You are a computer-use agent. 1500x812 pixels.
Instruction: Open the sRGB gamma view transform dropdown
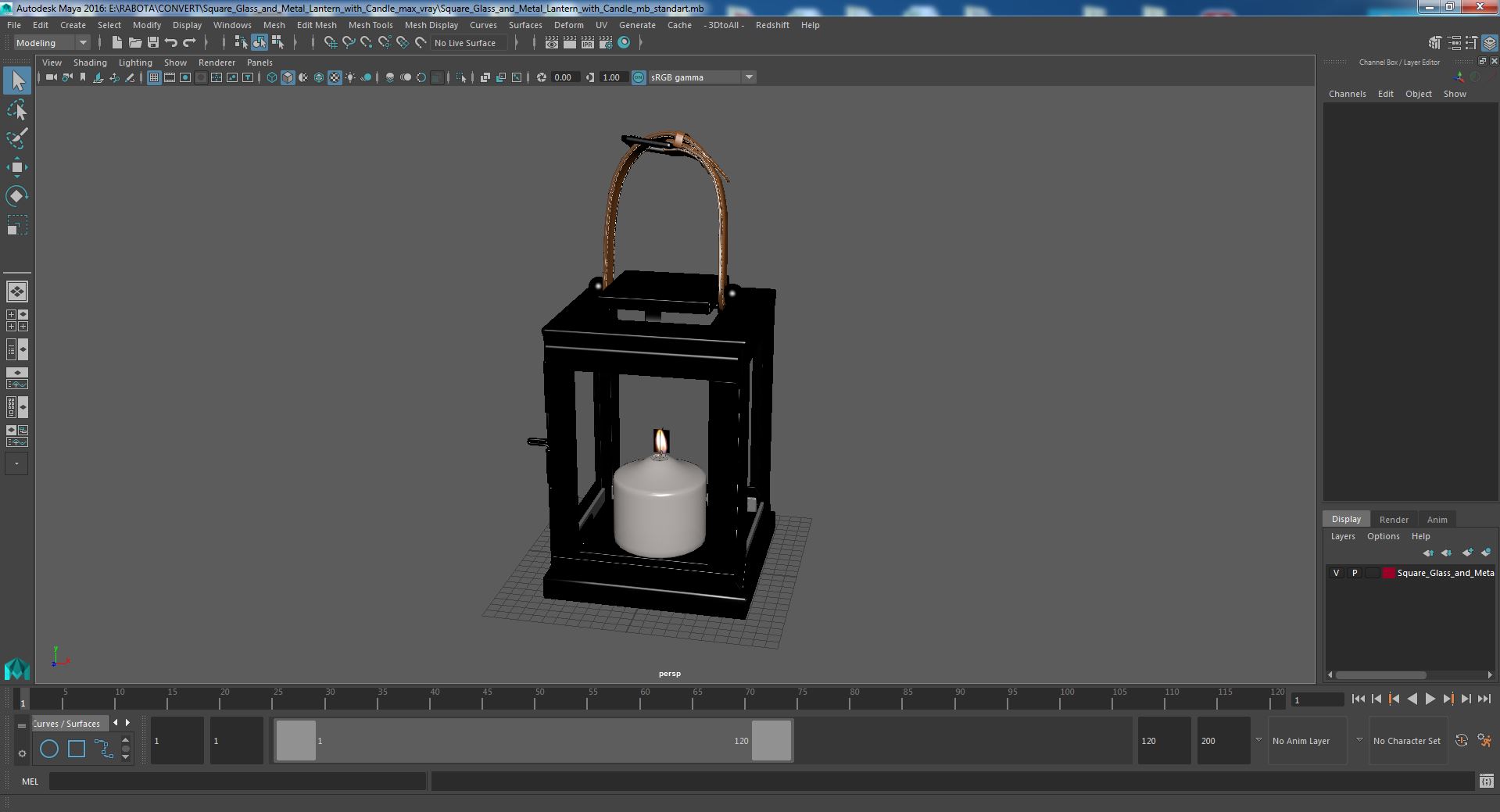pos(702,77)
